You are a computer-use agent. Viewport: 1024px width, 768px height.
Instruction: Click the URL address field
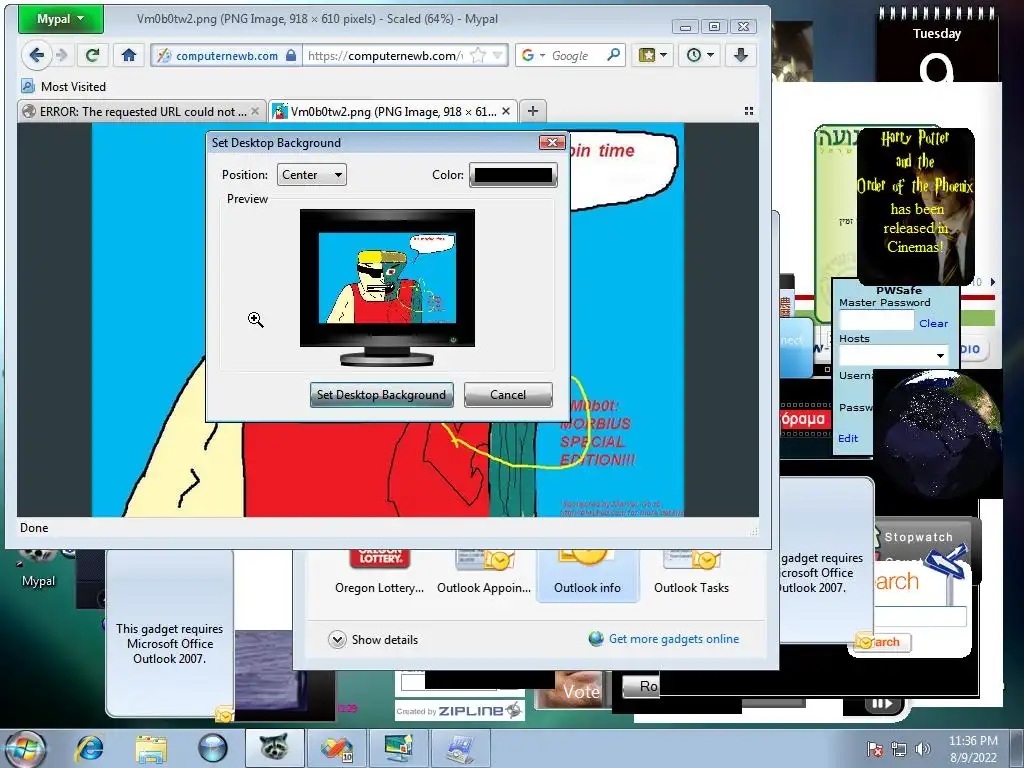click(x=385, y=56)
